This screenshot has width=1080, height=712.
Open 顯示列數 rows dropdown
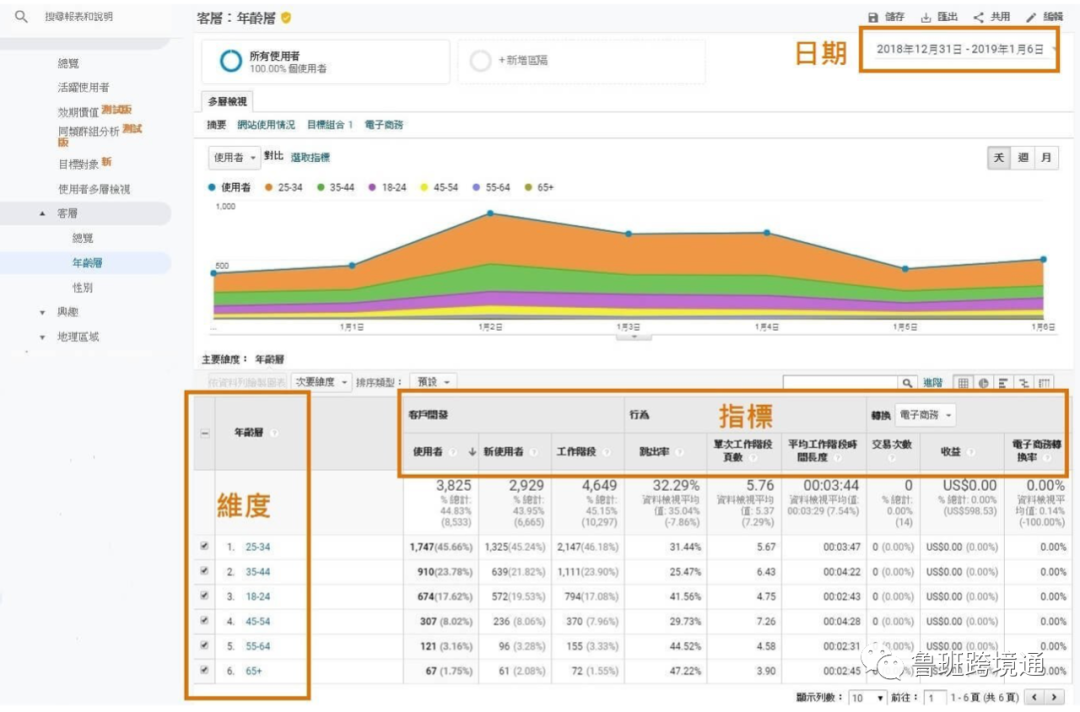pyautogui.click(x=867, y=698)
